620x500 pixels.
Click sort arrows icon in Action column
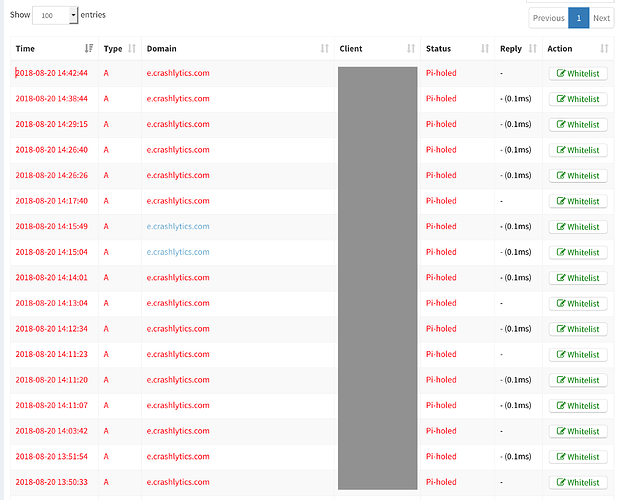click(x=604, y=48)
